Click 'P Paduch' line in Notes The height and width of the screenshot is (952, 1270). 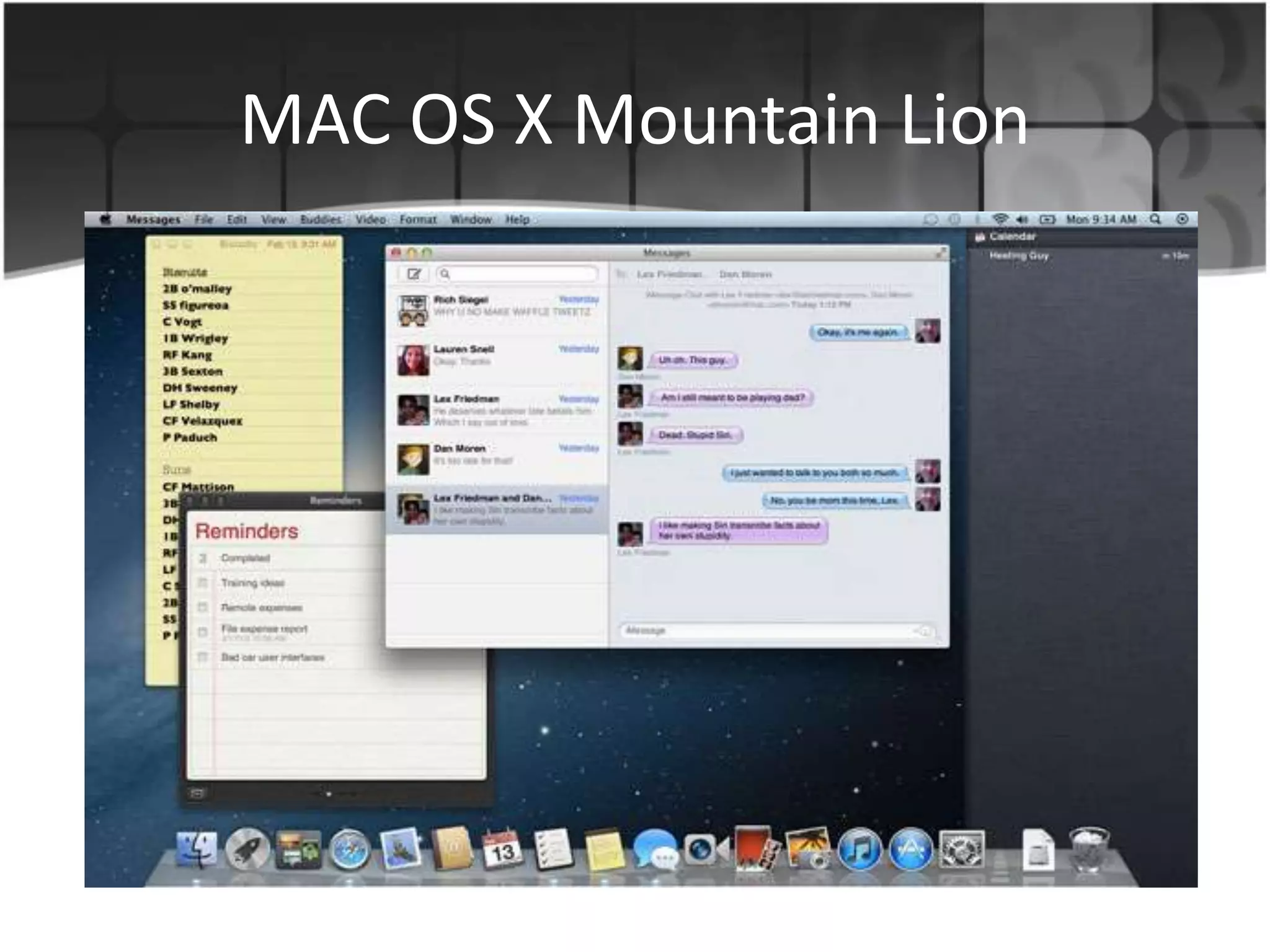190,437
